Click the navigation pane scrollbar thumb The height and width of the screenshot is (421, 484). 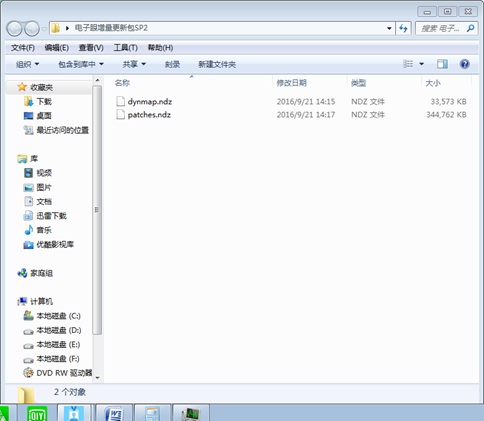(x=97, y=210)
